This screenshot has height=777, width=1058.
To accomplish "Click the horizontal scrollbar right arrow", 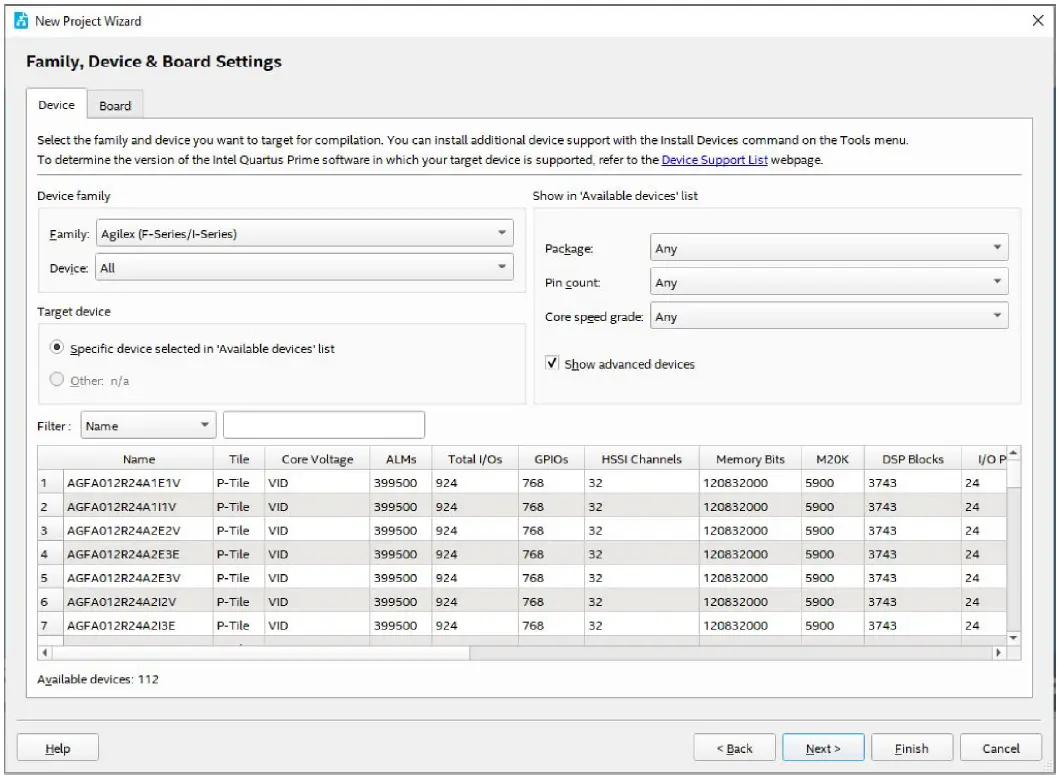I will point(998,653).
